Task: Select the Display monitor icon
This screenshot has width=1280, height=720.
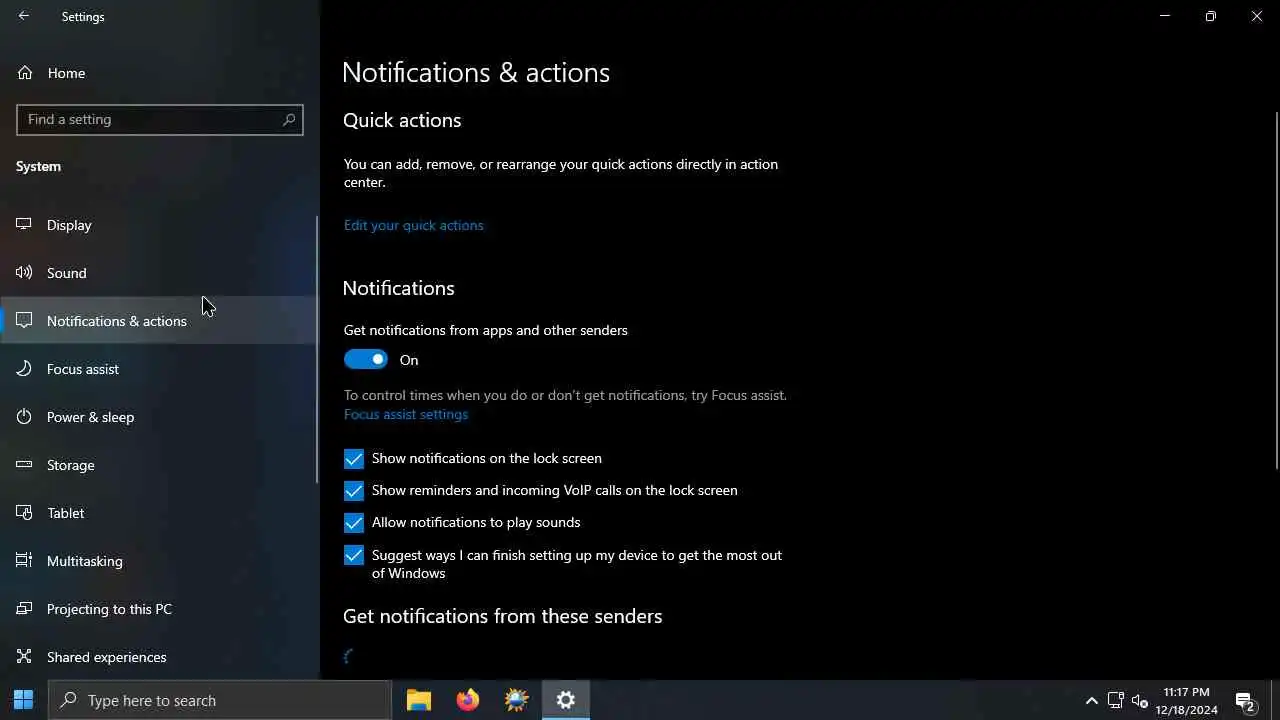Action: pyautogui.click(x=24, y=225)
